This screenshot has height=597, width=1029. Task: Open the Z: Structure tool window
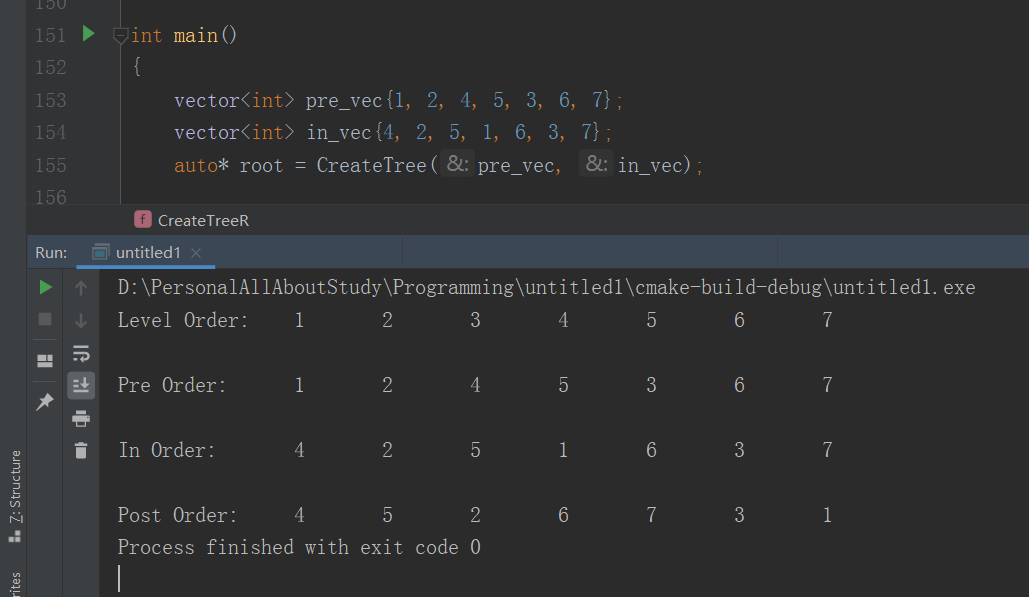click(14, 495)
